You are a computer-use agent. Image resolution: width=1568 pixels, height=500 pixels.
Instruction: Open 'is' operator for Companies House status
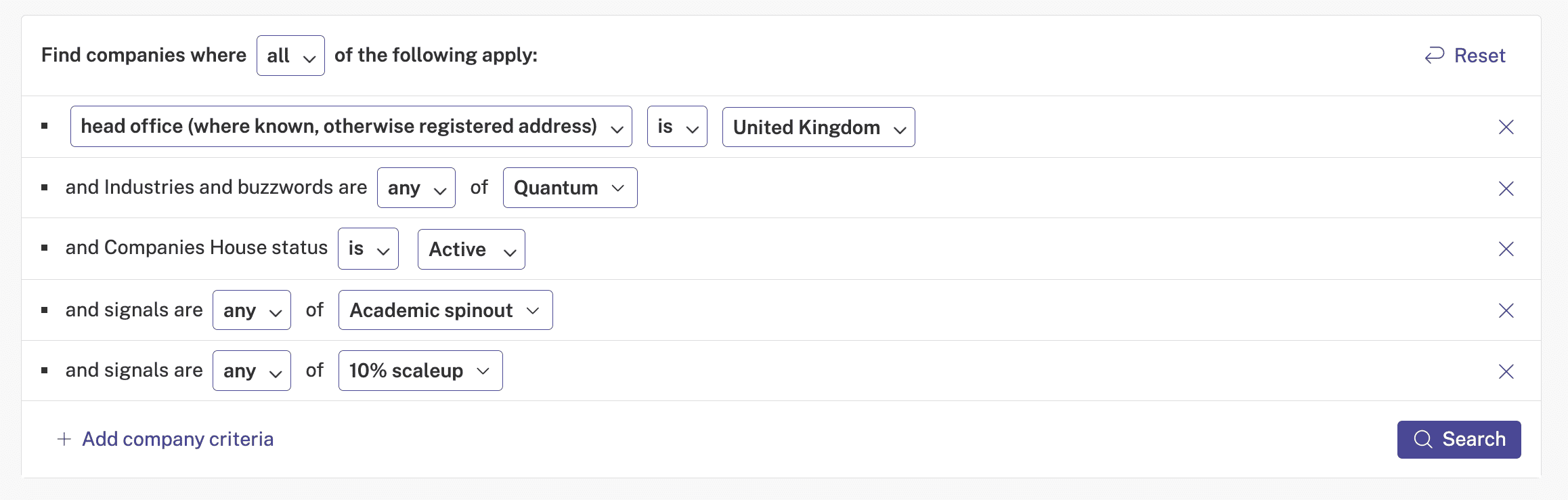pyautogui.click(x=368, y=249)
